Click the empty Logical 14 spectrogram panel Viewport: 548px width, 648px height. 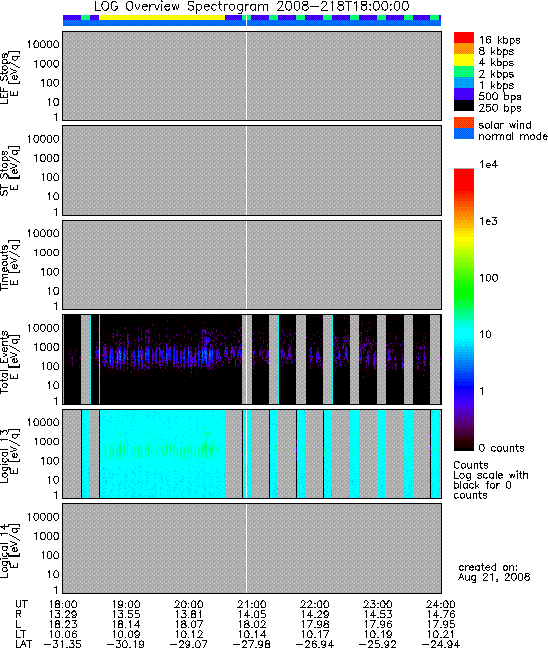252,548
